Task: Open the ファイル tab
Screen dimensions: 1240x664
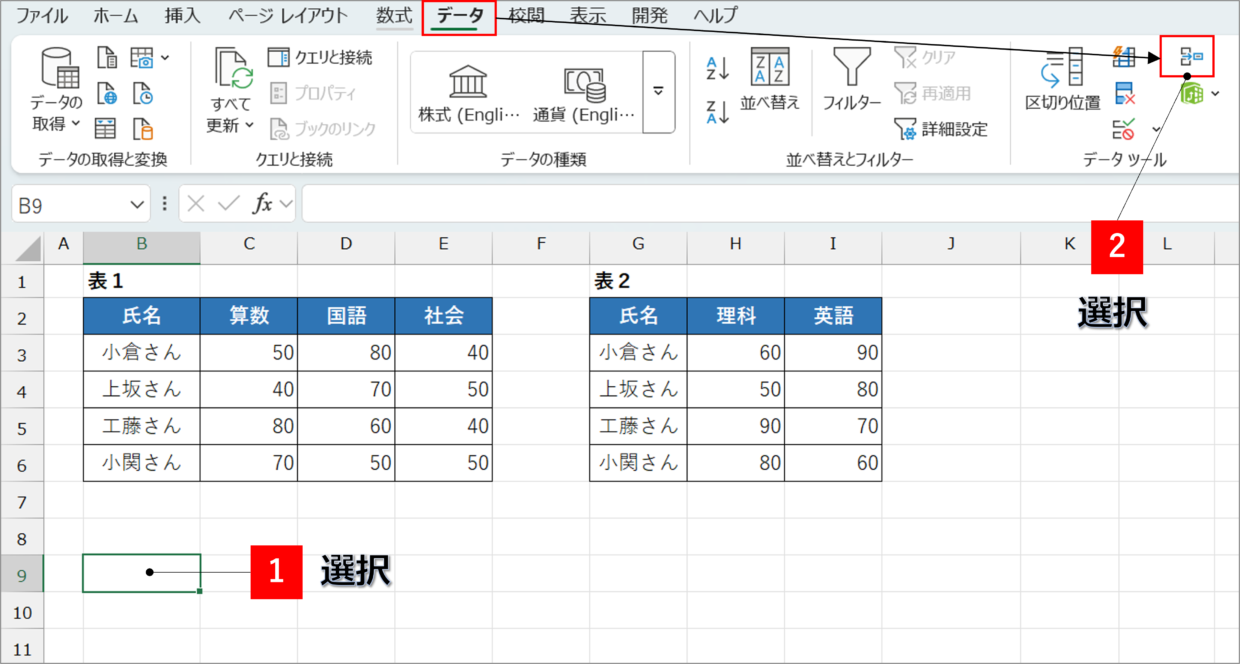Action: (x=42, y=16)
